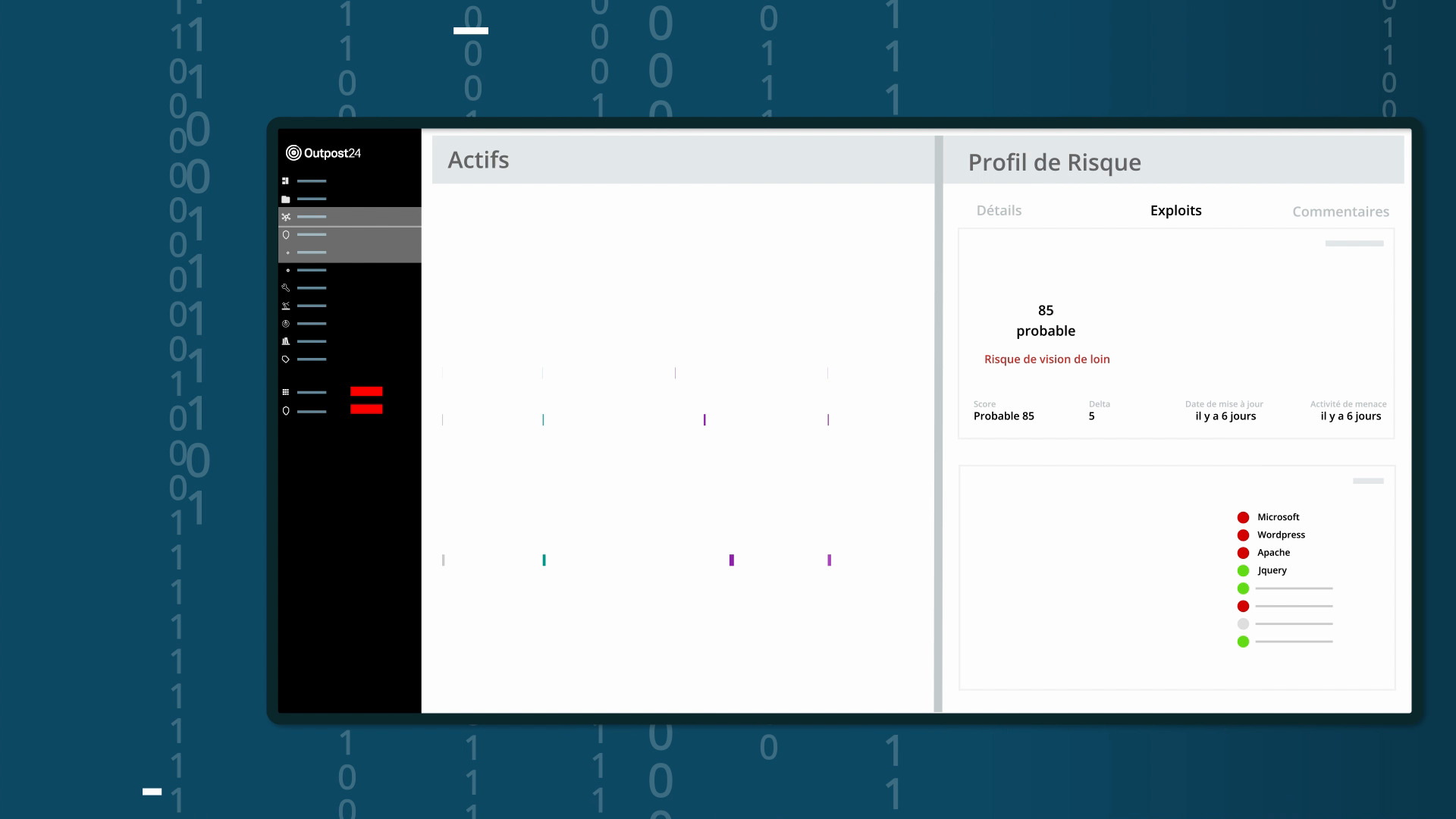The image size is (1456, 819).
Task: Switch to the Détails tab
Action: tap(999, 211)
